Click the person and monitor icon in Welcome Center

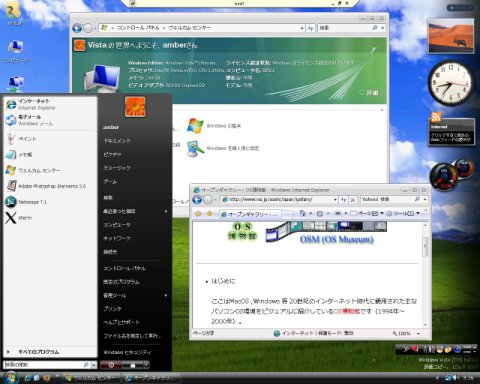(x=195, y=148)
